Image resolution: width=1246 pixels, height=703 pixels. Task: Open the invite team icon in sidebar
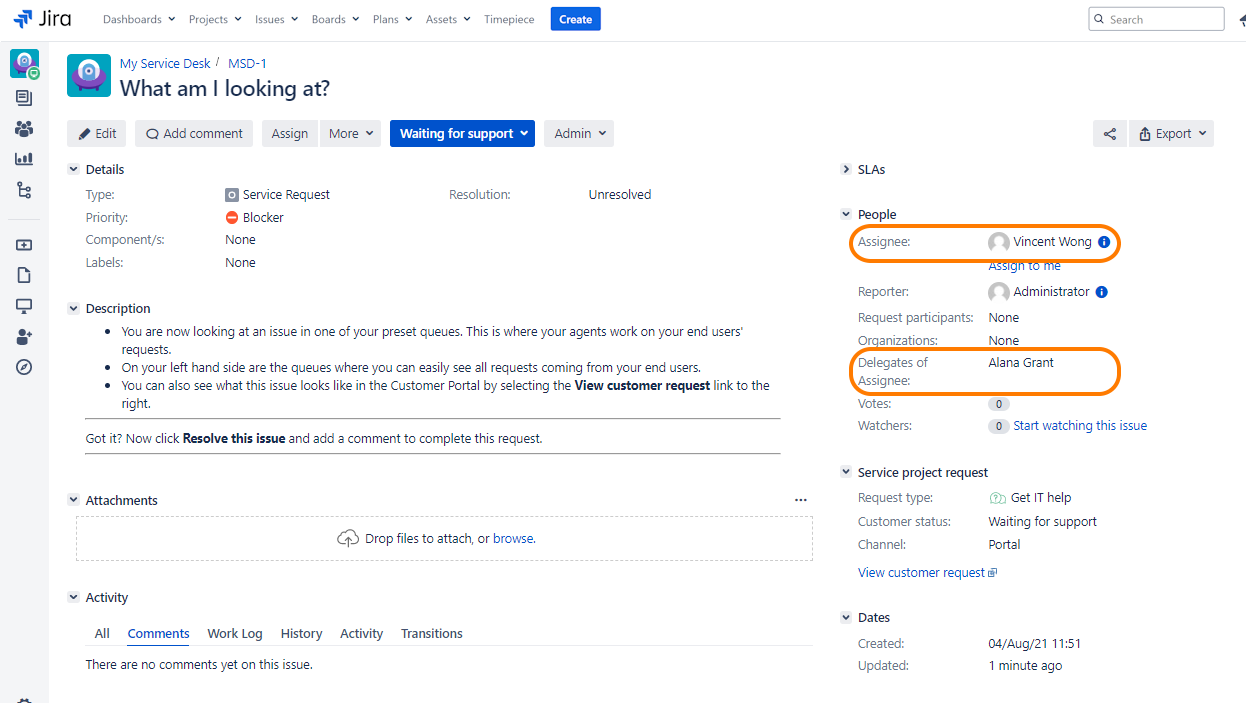(x=24, y=337)
